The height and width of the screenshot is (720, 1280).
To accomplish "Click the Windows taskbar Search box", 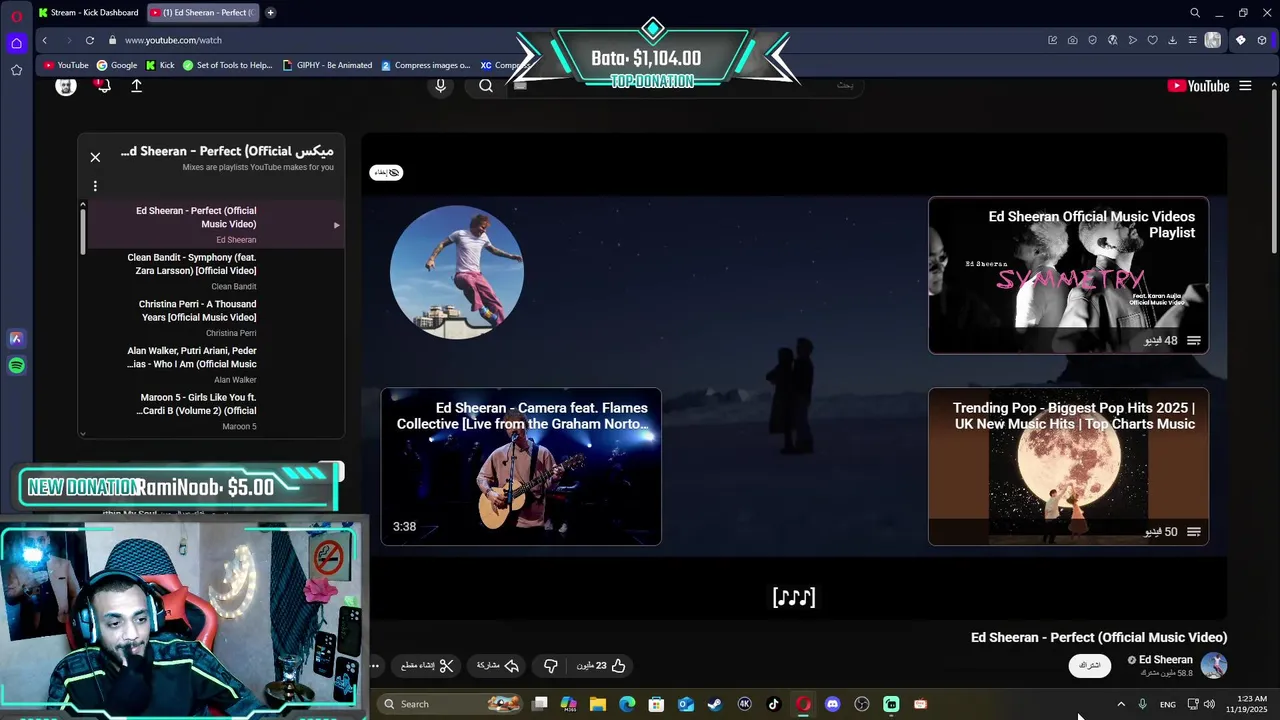I will 450,704.
